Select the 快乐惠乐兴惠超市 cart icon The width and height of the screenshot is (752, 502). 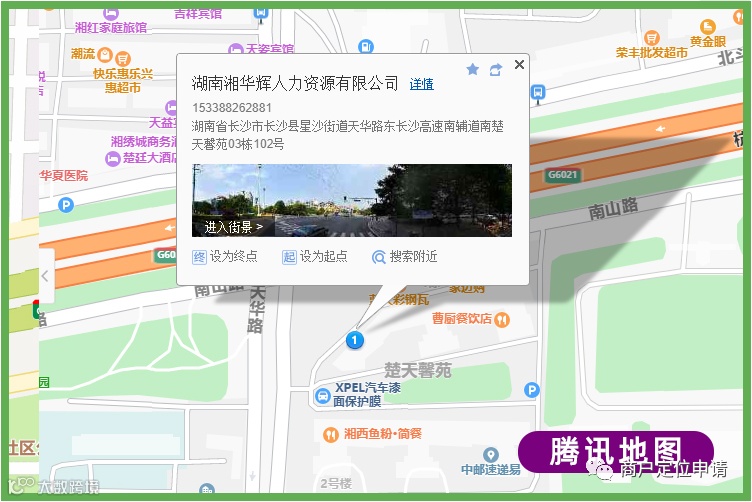123,58
